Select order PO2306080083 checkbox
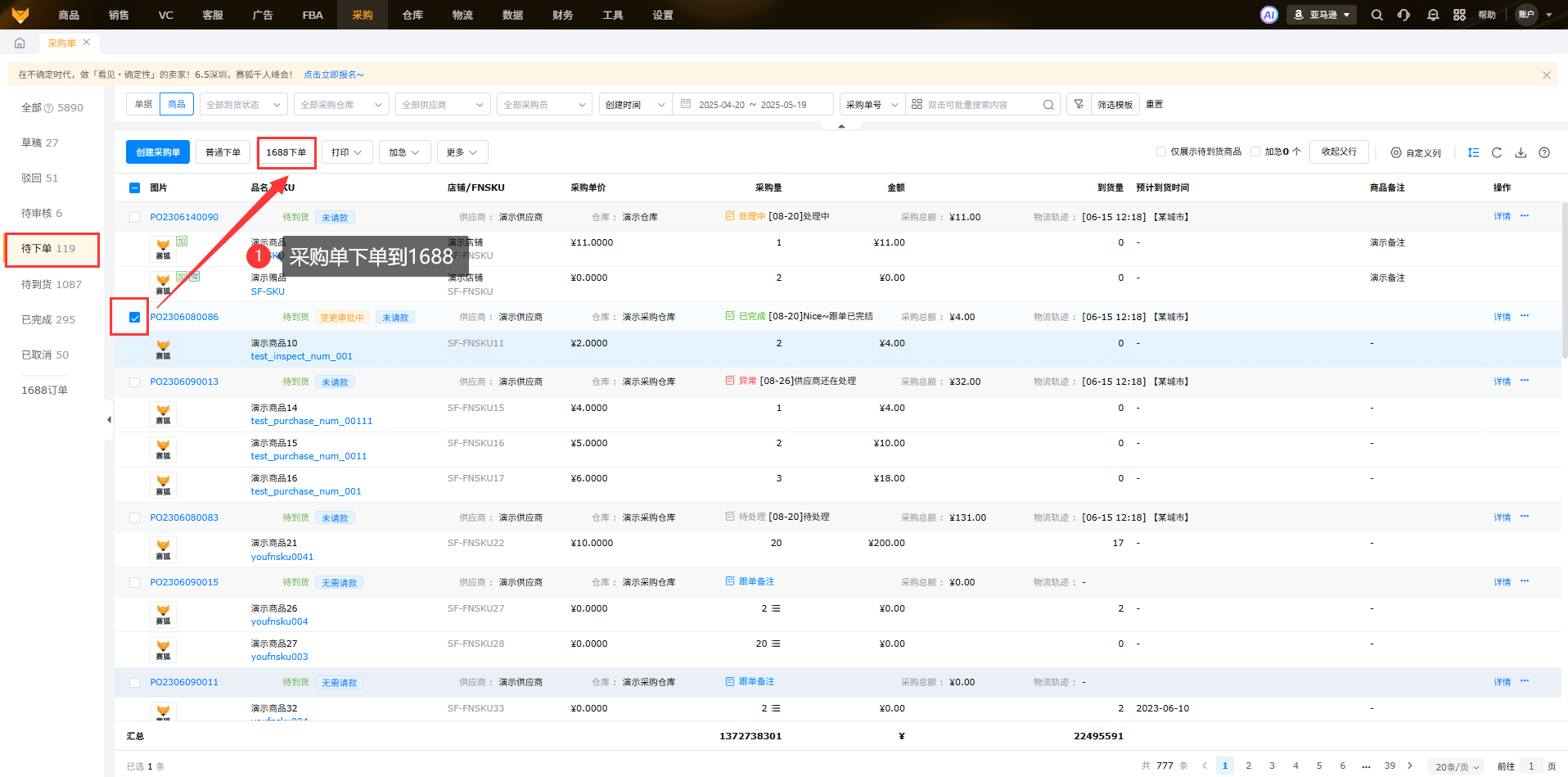The image size is (1568, 777). click(135, 518)
